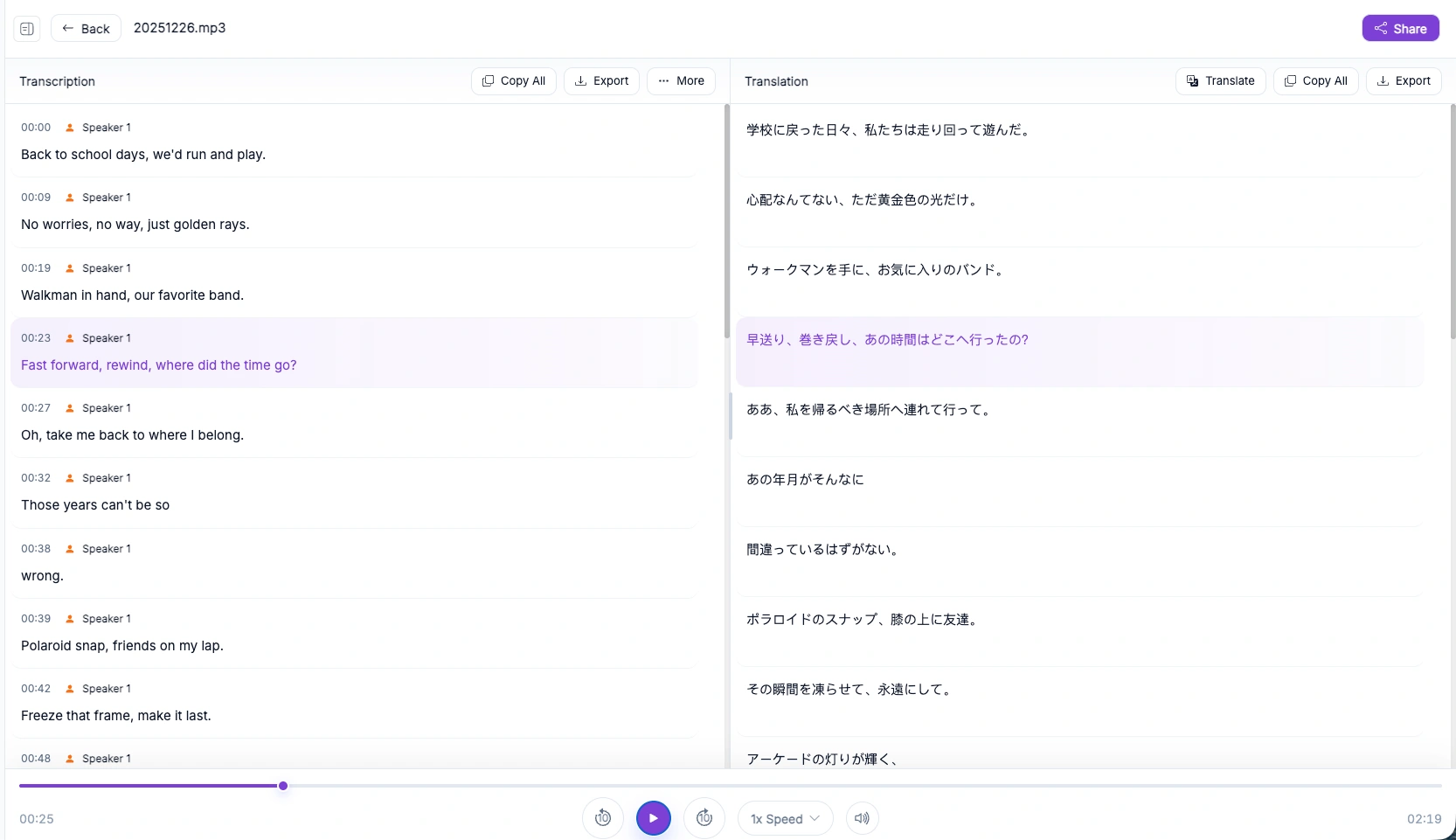Click the audio progress slider handle
This screenshot has height=840, width=1456.
click(x=283, y=786)
